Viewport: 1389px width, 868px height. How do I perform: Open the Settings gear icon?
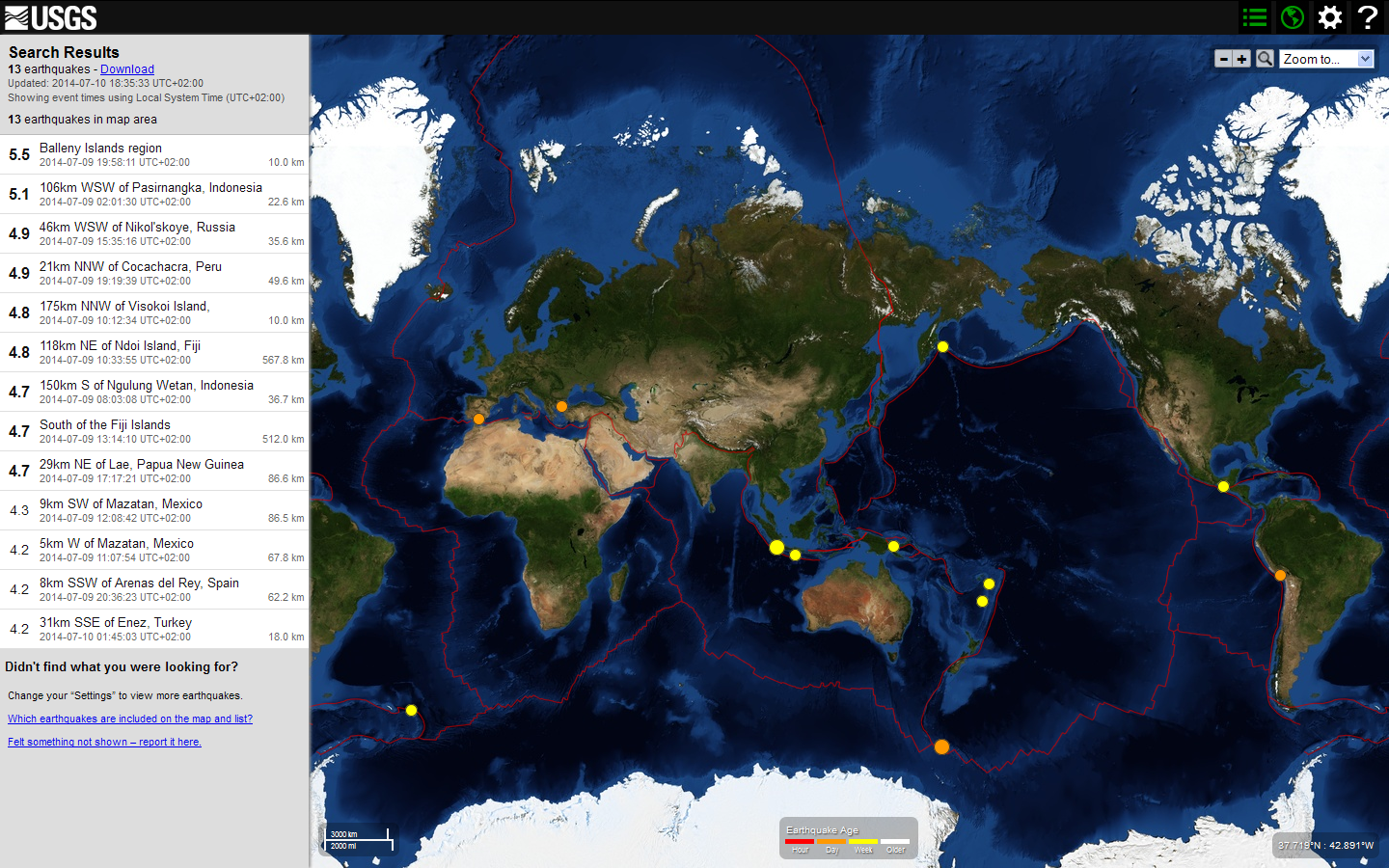[x=1329, y=16]
